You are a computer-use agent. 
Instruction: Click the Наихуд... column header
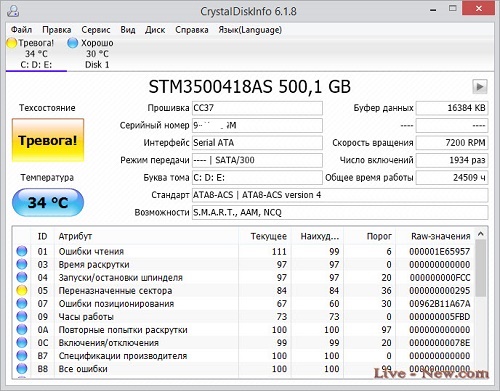(x=317, y=236)
